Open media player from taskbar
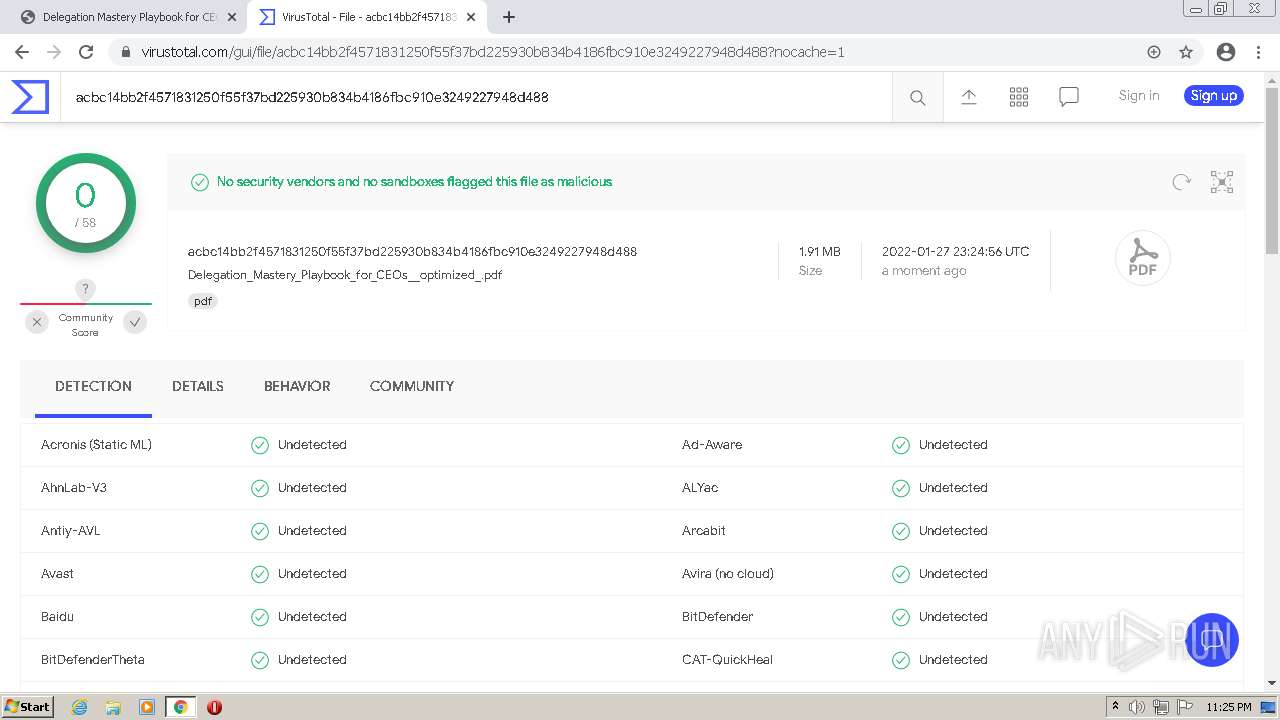 click(x=147, y=707)
